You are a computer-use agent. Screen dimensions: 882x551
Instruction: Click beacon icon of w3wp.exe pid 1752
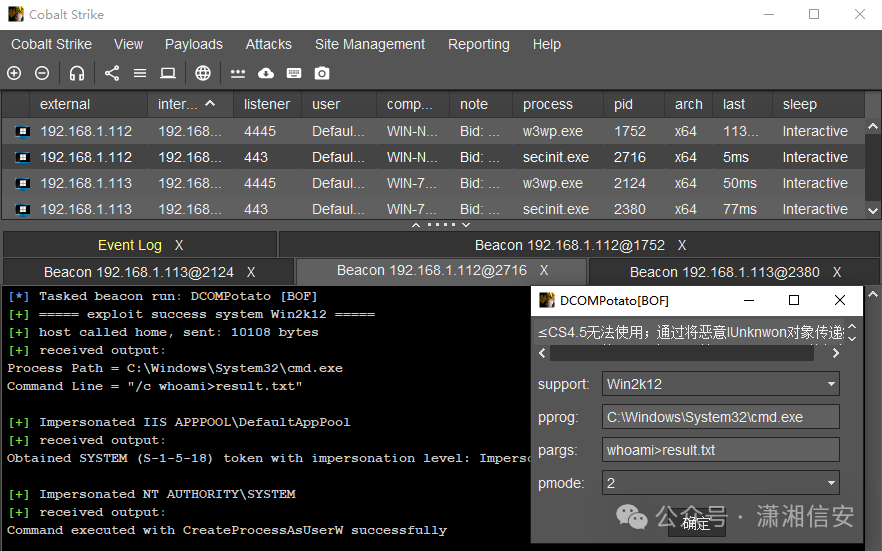[x=22, y=132]
